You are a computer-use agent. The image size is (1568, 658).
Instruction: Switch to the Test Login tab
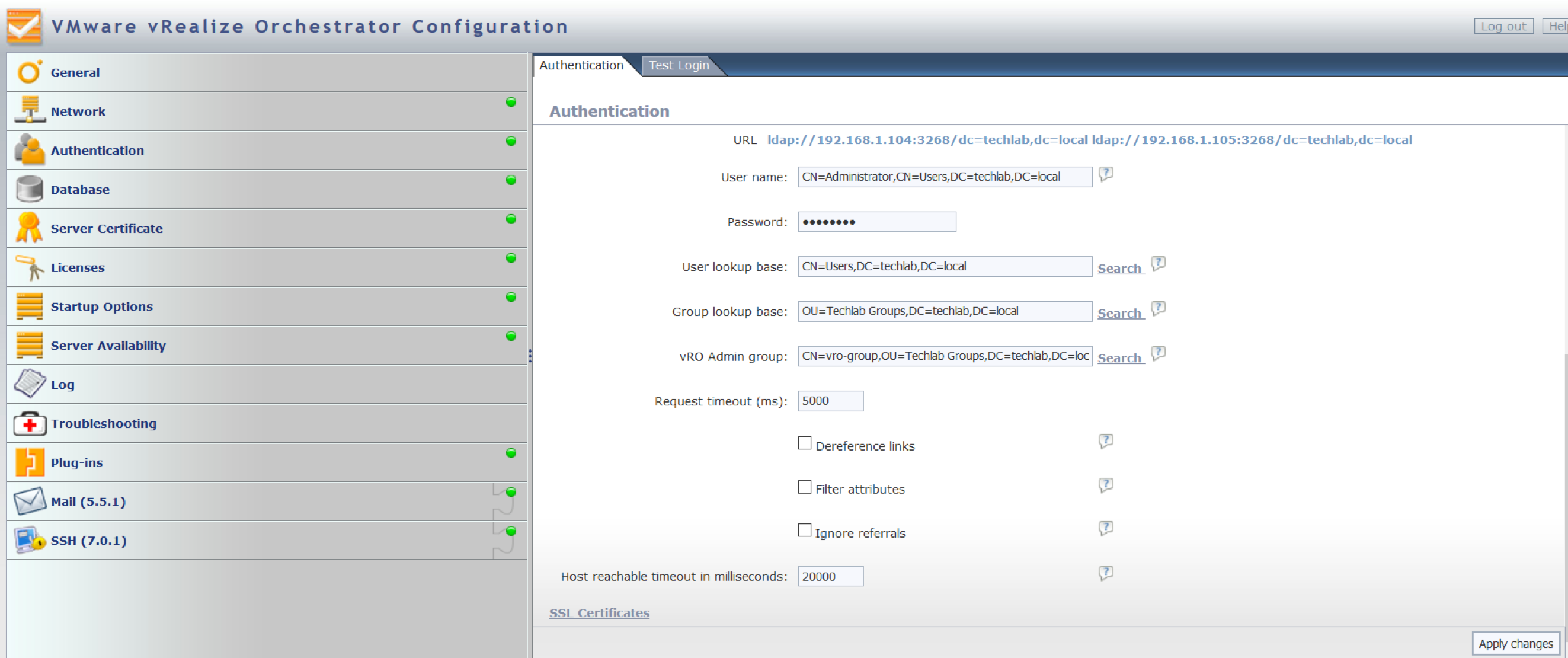679,65
